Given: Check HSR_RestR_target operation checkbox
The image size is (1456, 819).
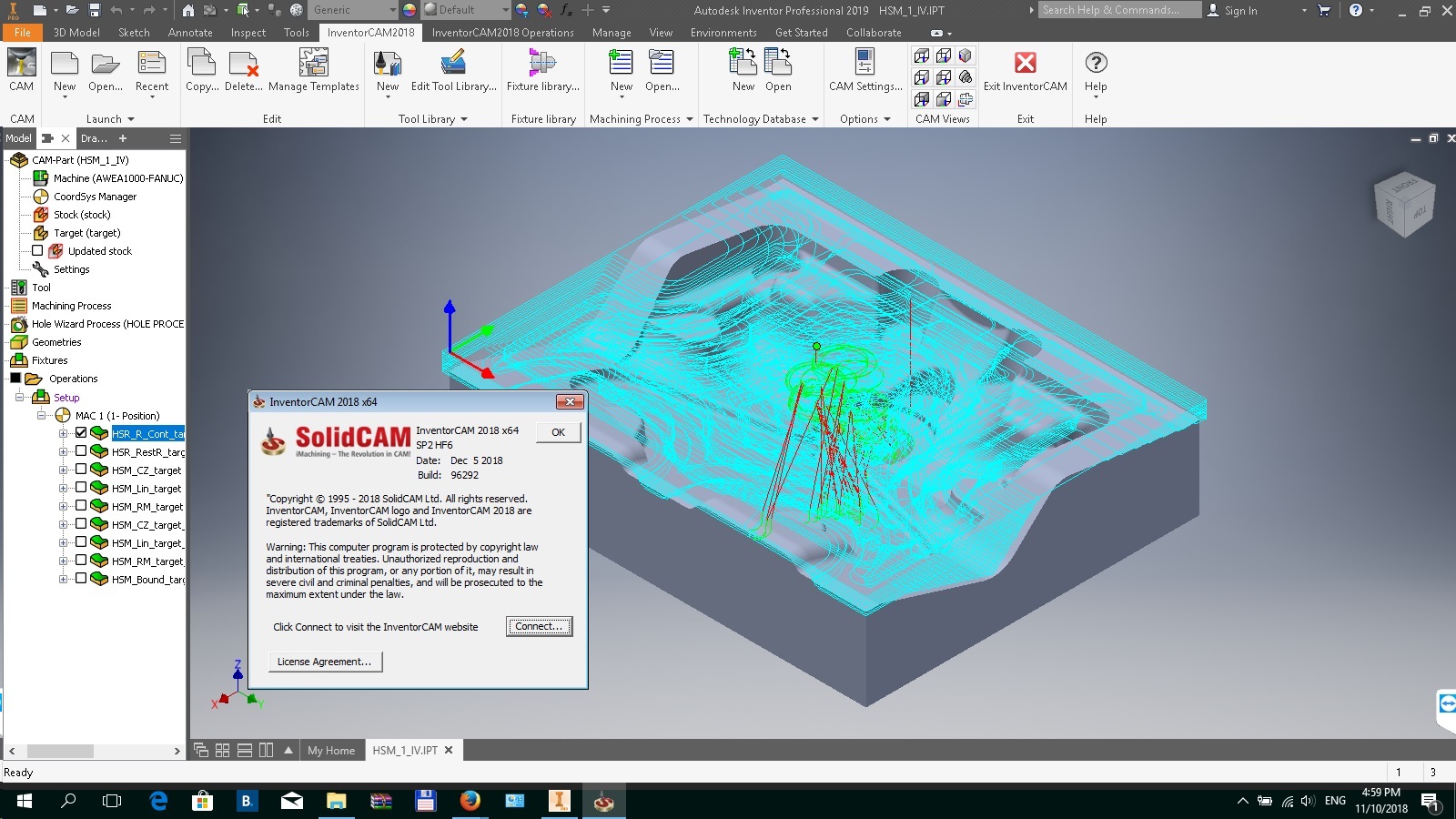Looking at the screenshot, I should tap(81, 450).
